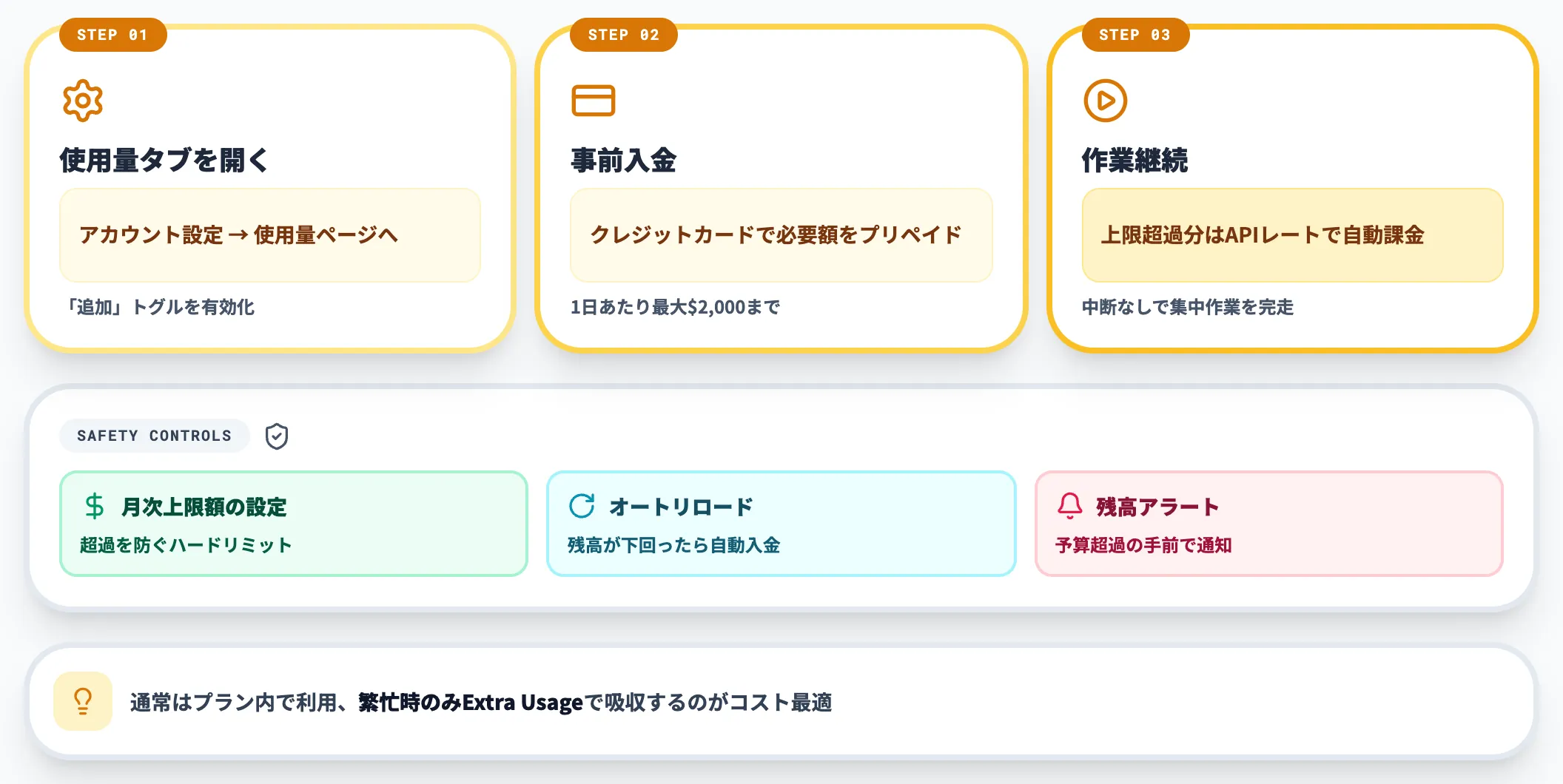The width and height of the screenshot is (1563, 784).
Task: Click the クレジットカードで必要額をプリペイド box
Action: [781, 235]
